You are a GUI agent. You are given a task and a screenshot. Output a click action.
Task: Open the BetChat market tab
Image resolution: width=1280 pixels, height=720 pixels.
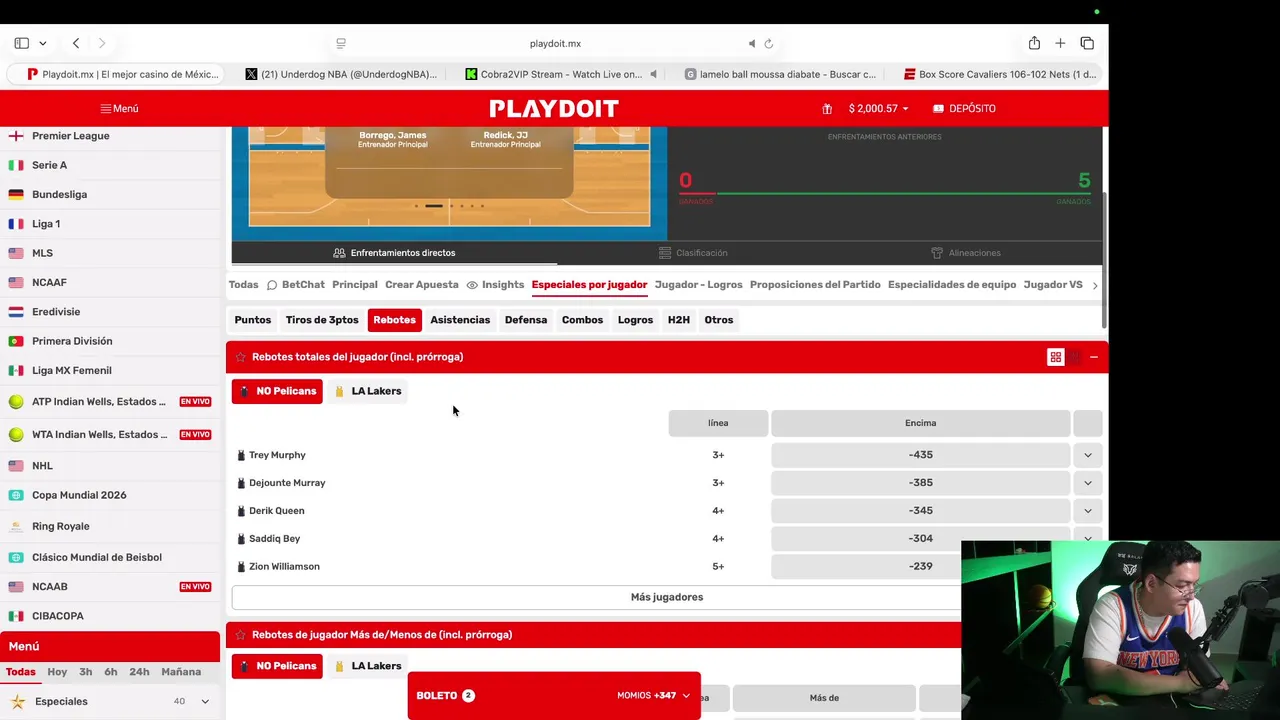[x=295, y=285]
